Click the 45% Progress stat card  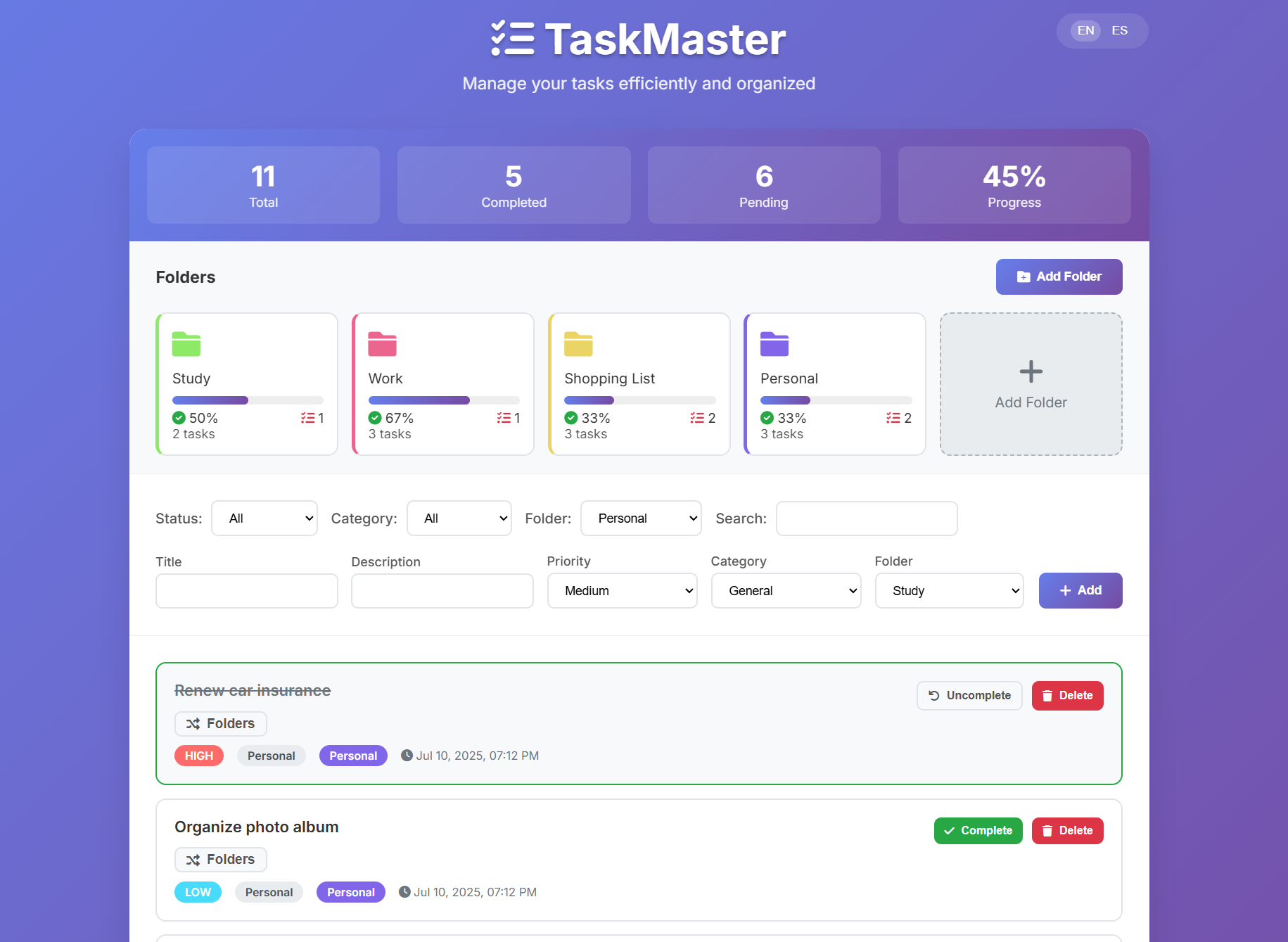[1014, 185]
